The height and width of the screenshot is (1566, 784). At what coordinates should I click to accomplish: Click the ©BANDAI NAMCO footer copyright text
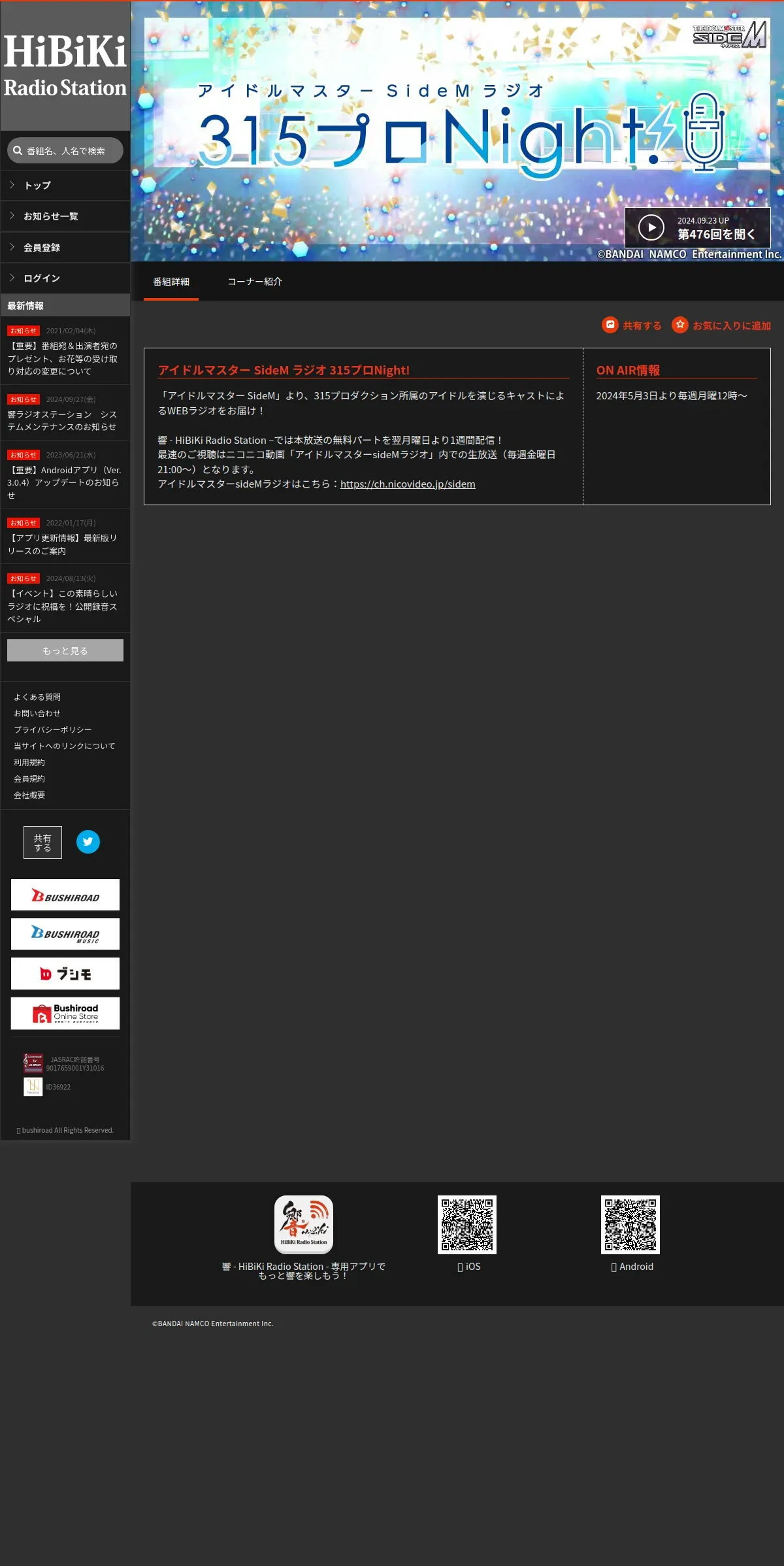tap(213, 1324)
